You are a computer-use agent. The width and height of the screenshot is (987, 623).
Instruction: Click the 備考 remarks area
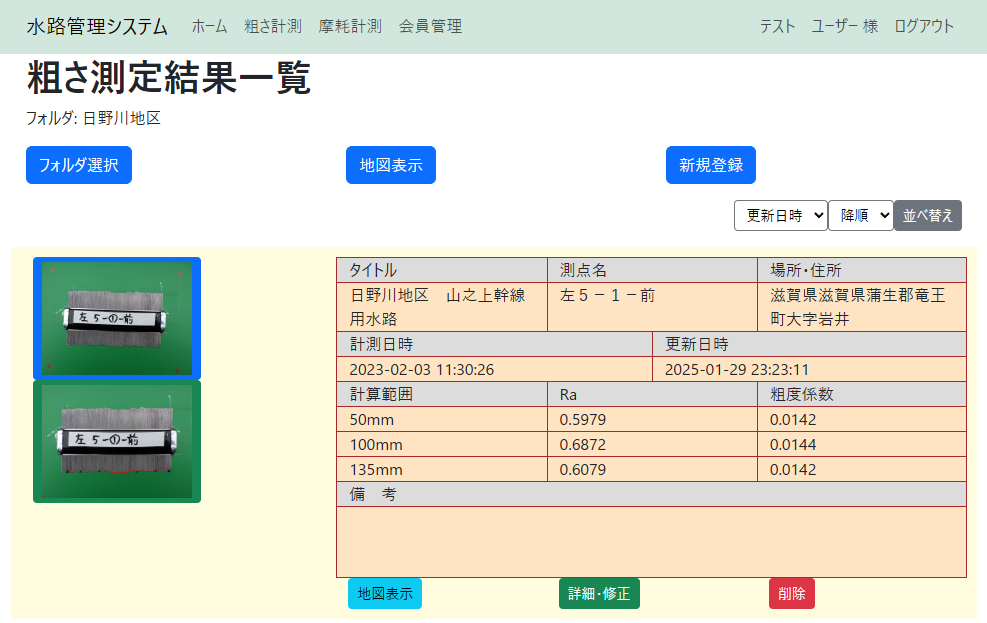pos(651,541)
